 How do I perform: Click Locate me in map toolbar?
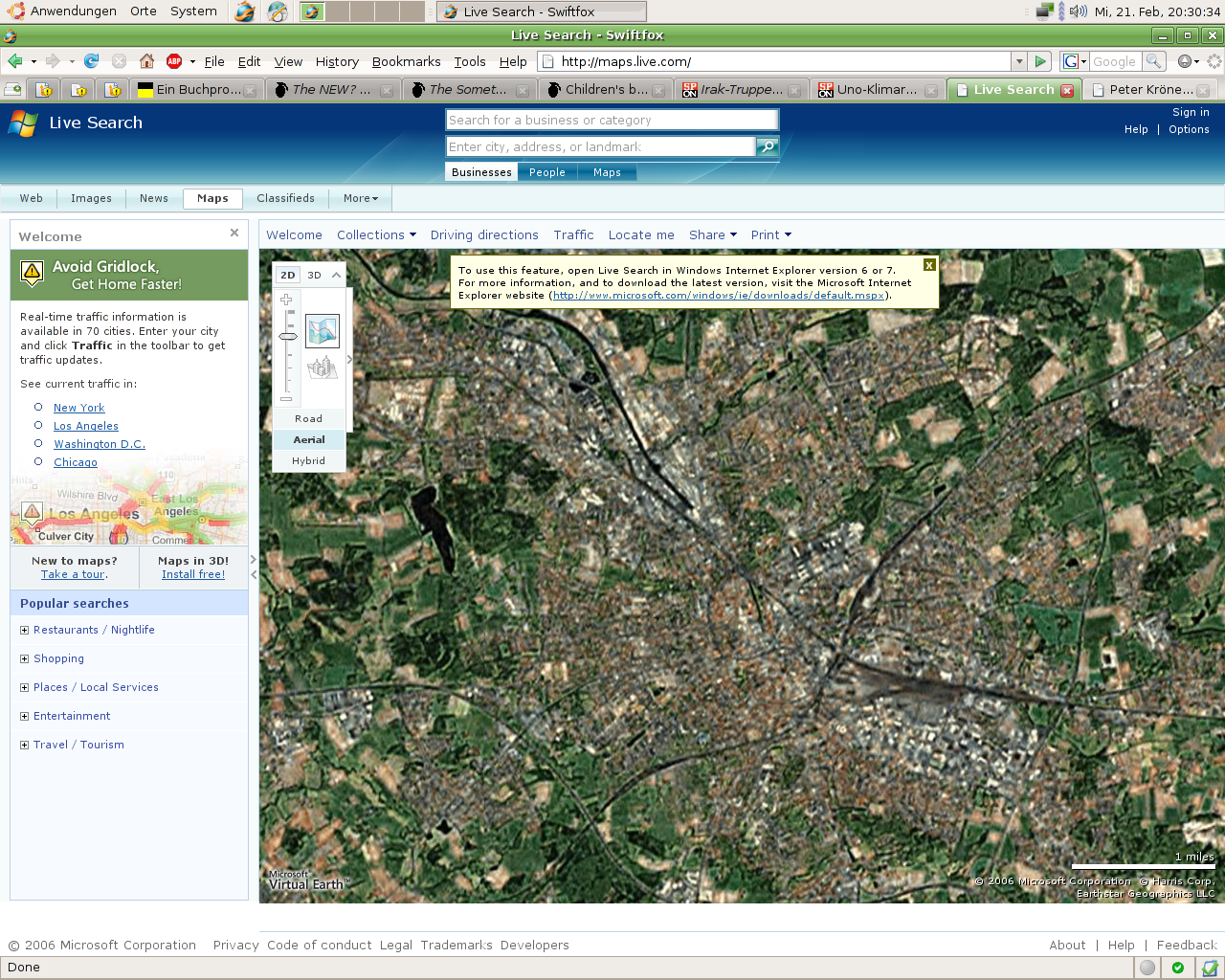coord(641,234)
